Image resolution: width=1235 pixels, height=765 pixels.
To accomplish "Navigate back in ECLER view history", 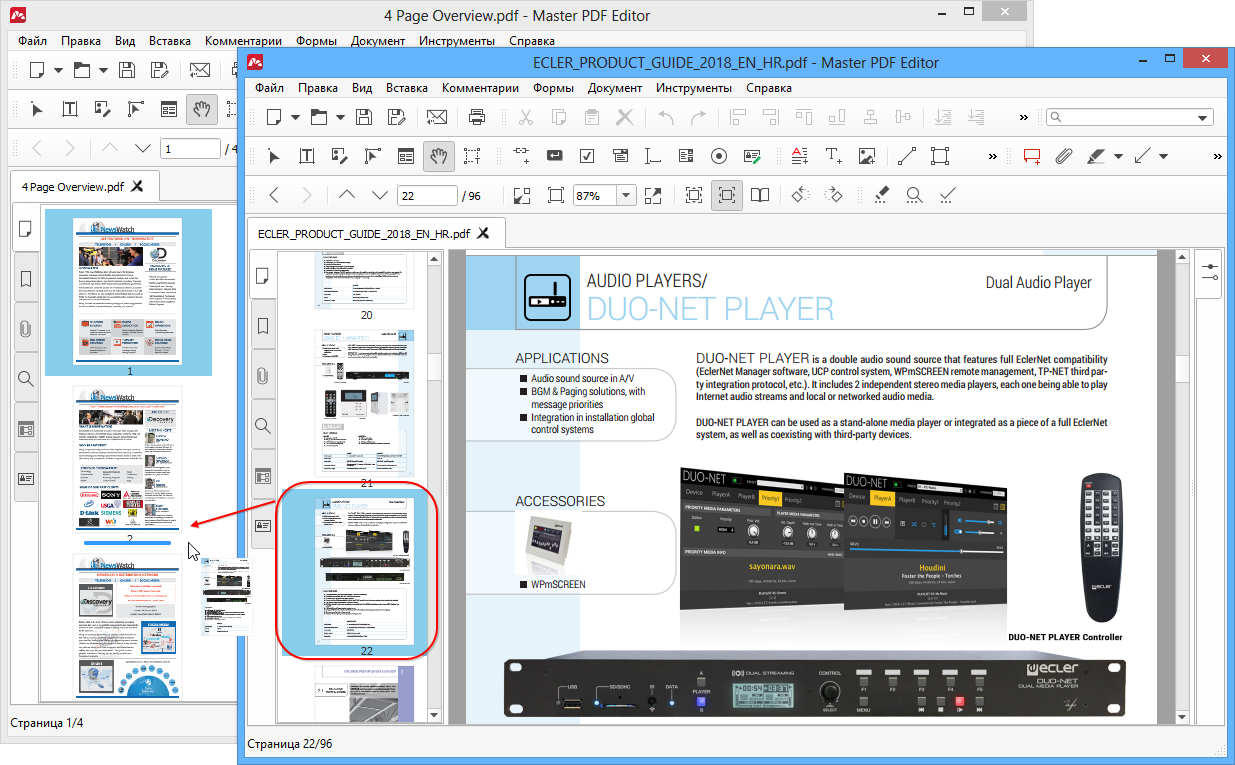I will 274,195.
